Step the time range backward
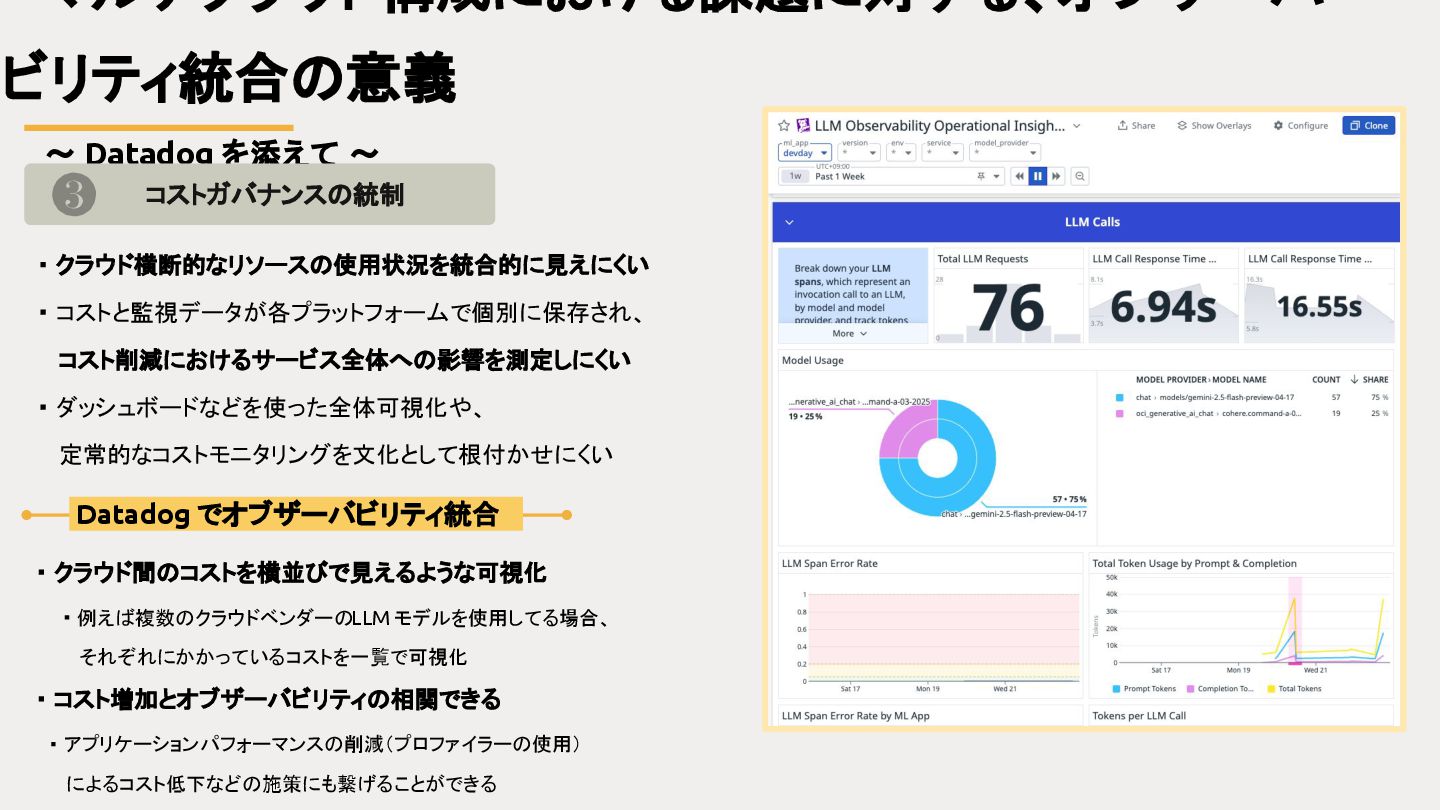Image resolution: width=1440 pixels, height=810 pixels. (x=1019, y=176)
